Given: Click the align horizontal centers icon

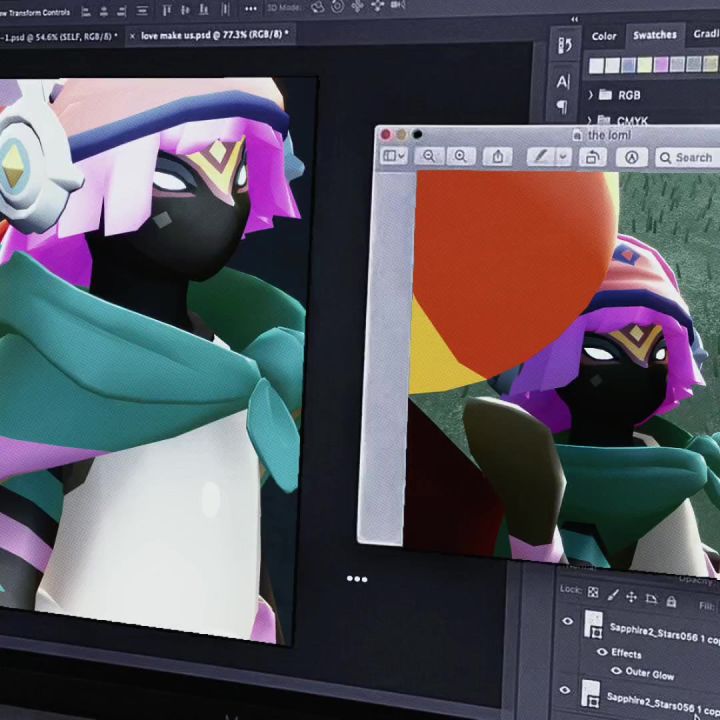Looking at the screenshot, I should [x=104, y=11].
